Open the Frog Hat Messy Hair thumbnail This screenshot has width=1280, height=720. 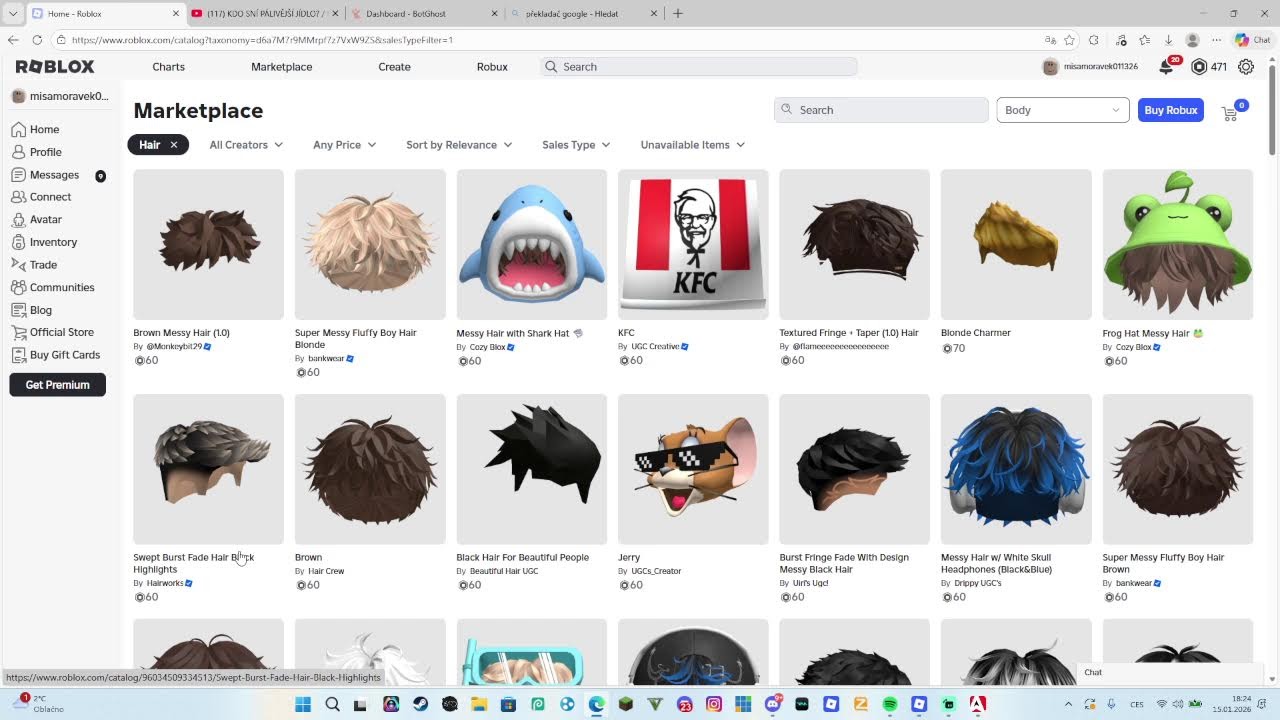click(x=1178, y=245)
